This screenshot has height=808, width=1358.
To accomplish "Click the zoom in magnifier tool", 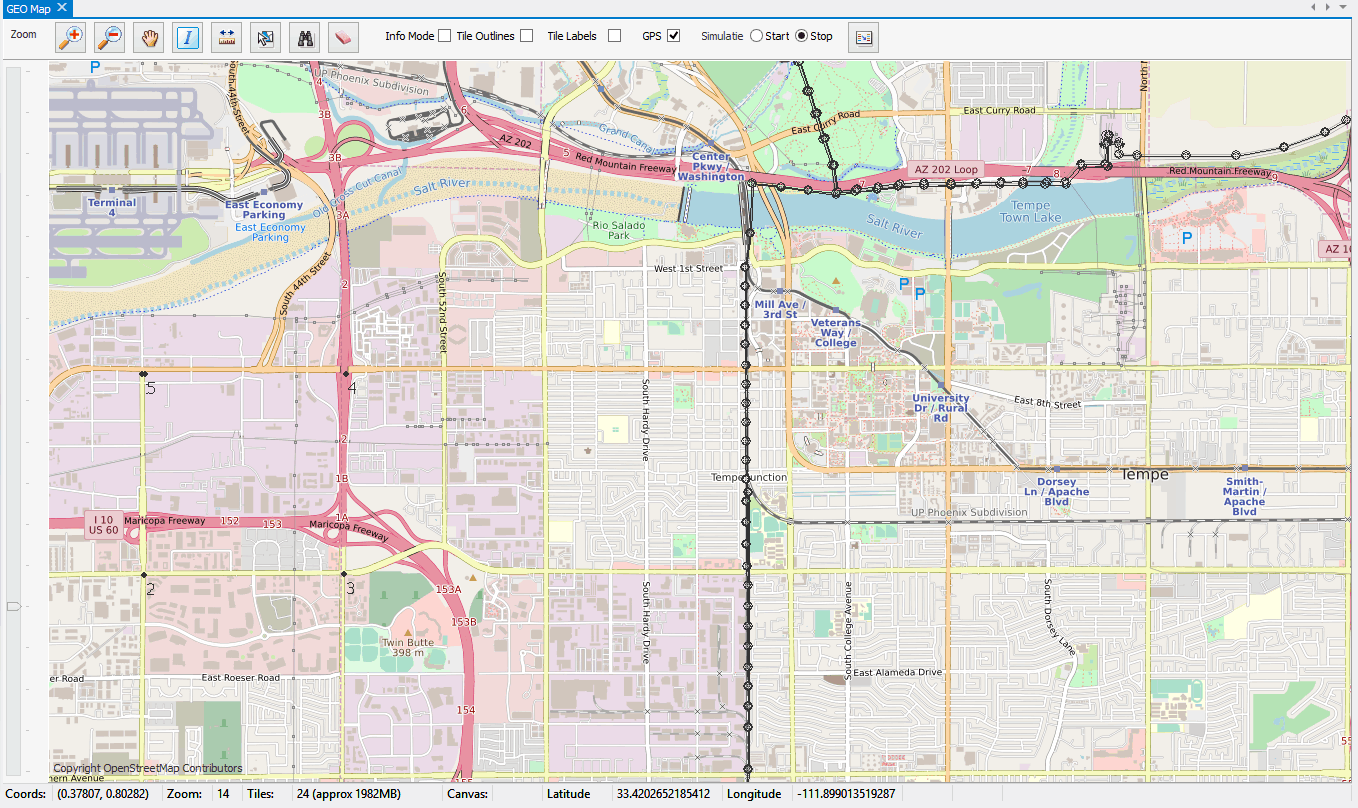I will point(71,37).
